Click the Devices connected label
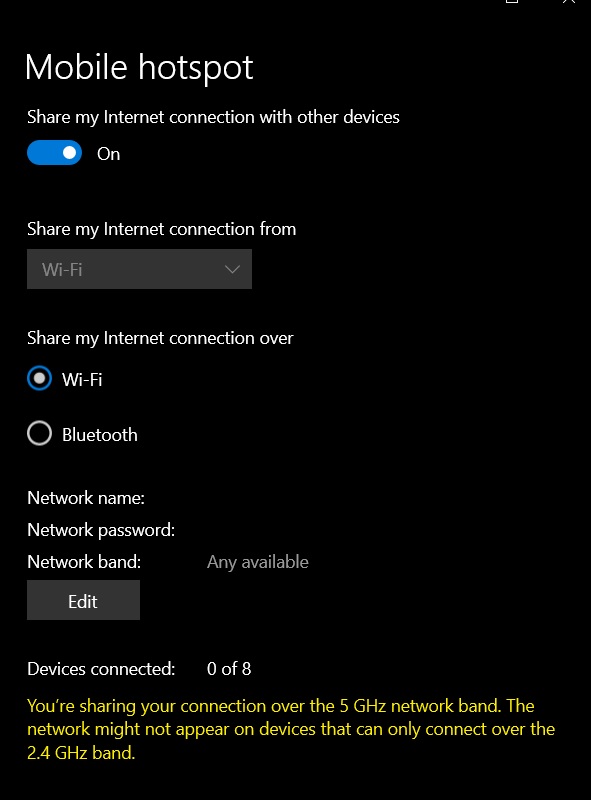 point(101,669)
